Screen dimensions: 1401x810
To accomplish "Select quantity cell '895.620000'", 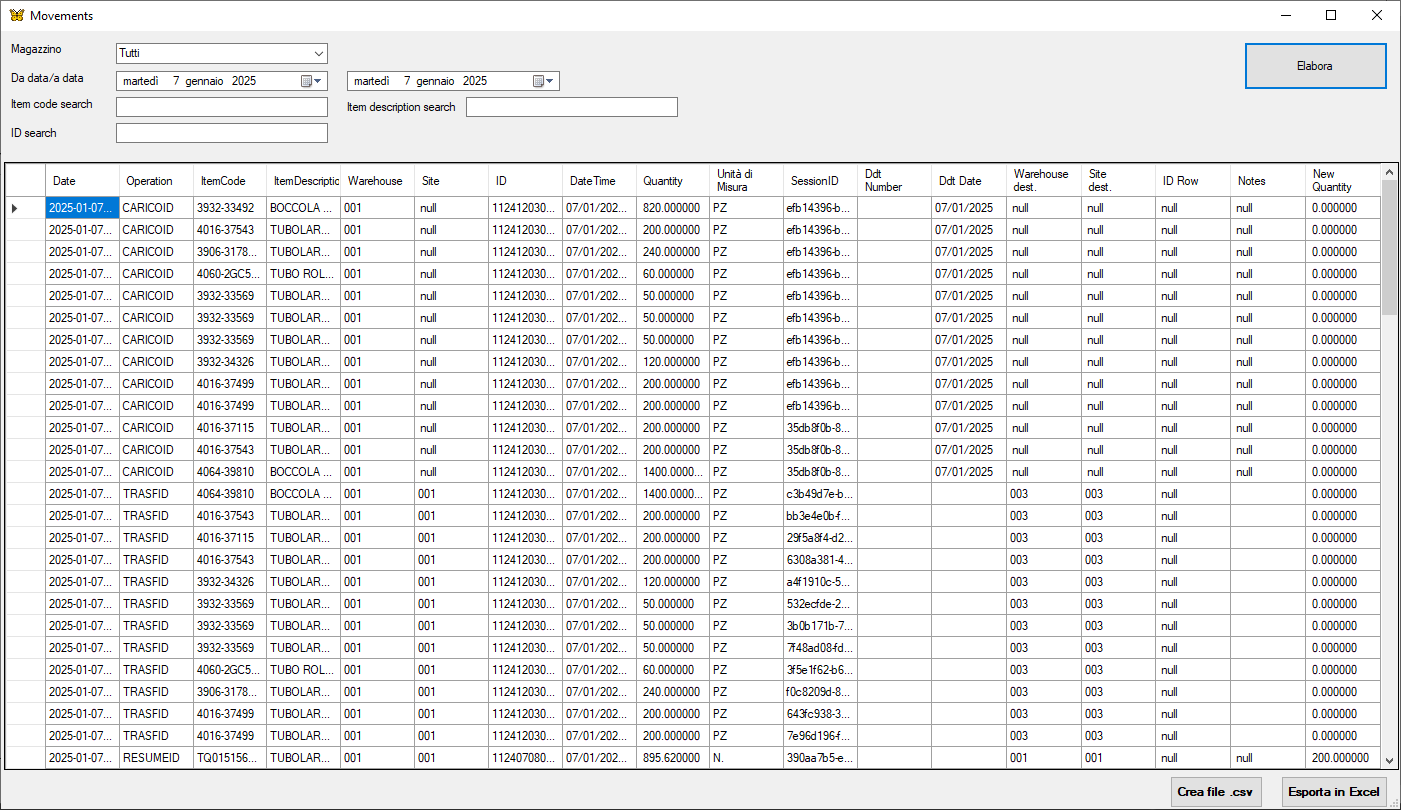I will (674, 758).
